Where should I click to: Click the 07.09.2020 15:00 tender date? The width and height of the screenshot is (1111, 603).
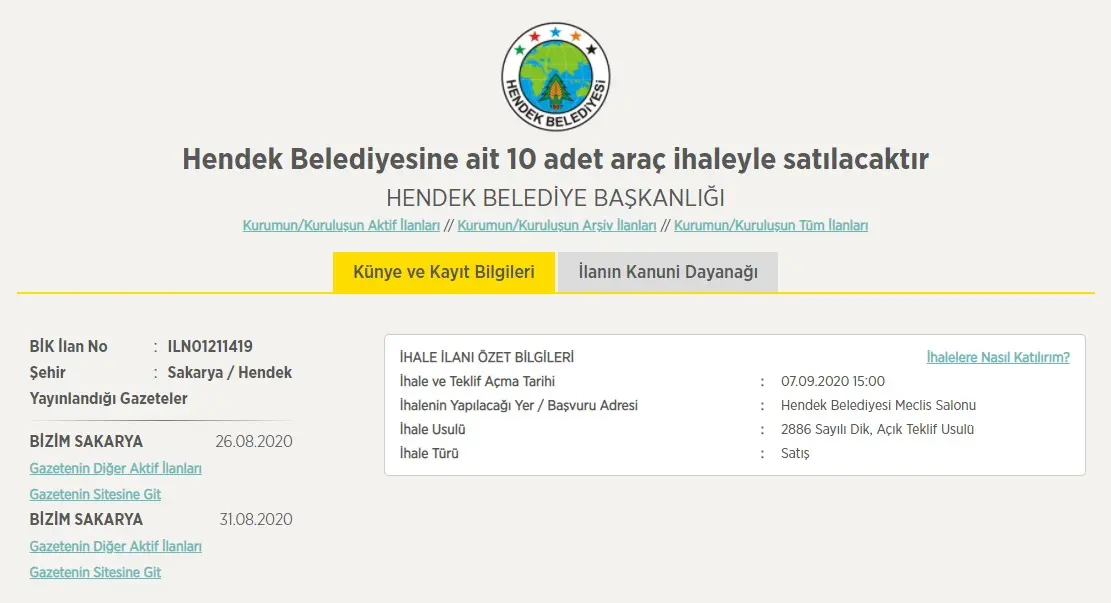click(833, 381)
